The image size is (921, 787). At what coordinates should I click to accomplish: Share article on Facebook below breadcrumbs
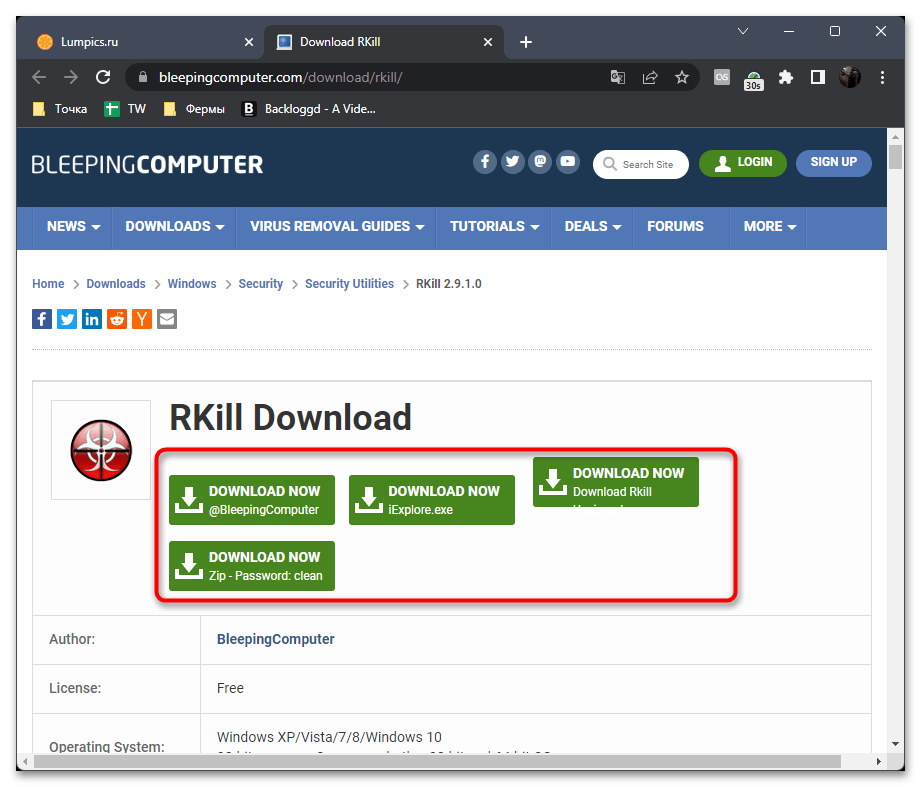42,319
